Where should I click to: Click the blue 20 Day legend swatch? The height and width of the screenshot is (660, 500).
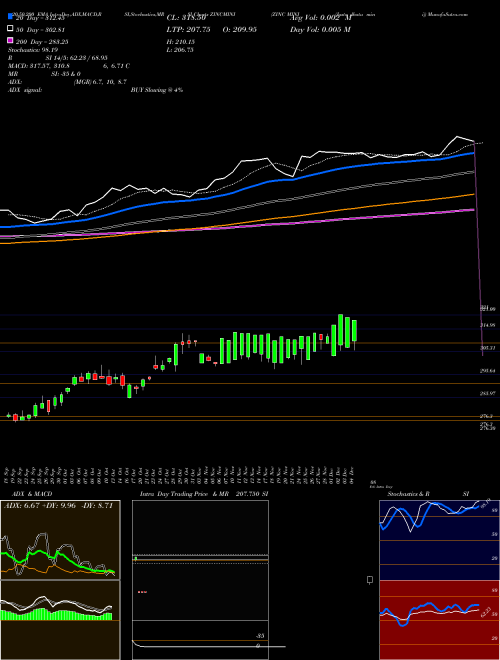pos(10,17)
